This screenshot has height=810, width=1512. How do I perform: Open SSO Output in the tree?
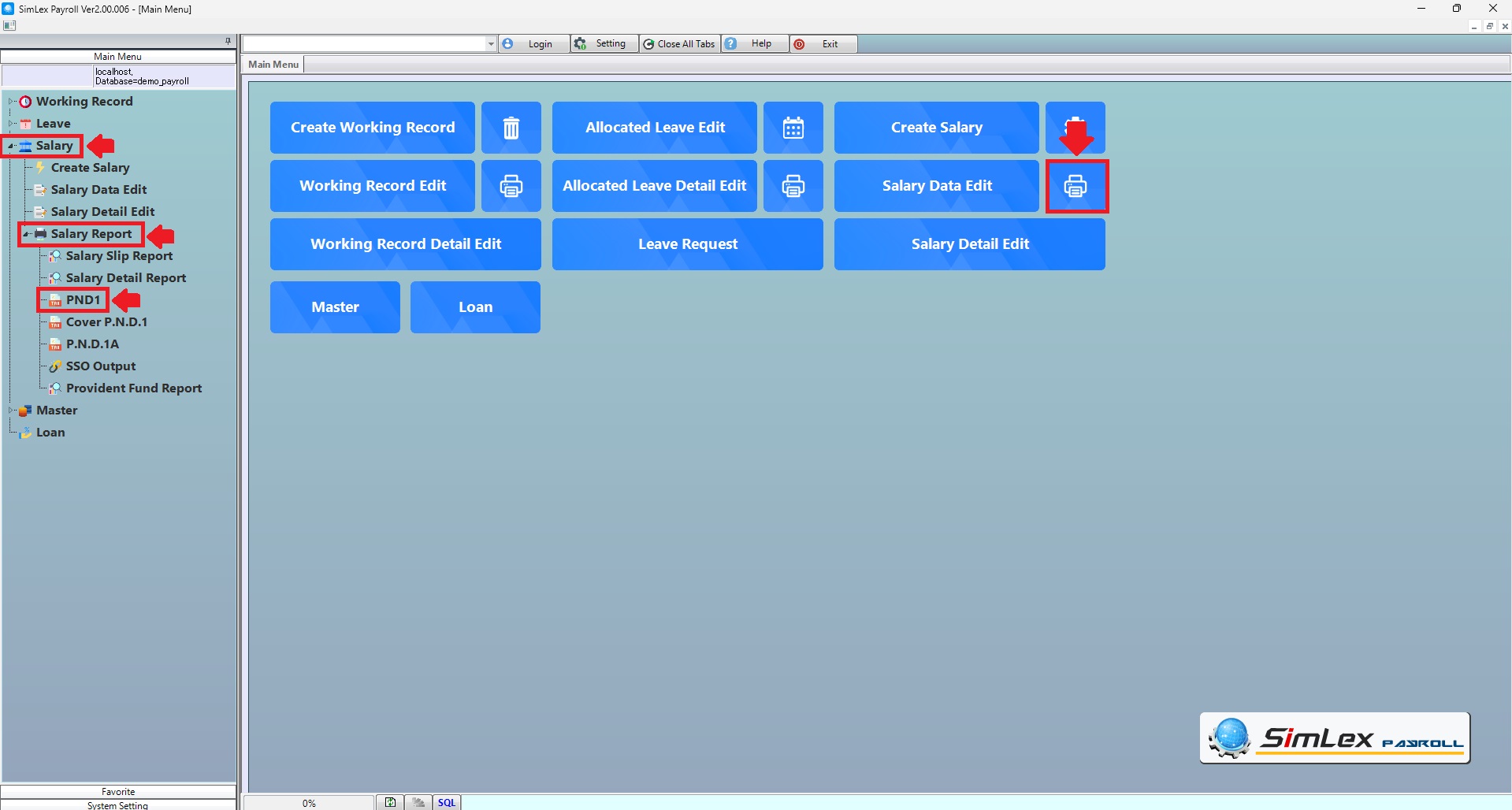(x=100, y=366)
